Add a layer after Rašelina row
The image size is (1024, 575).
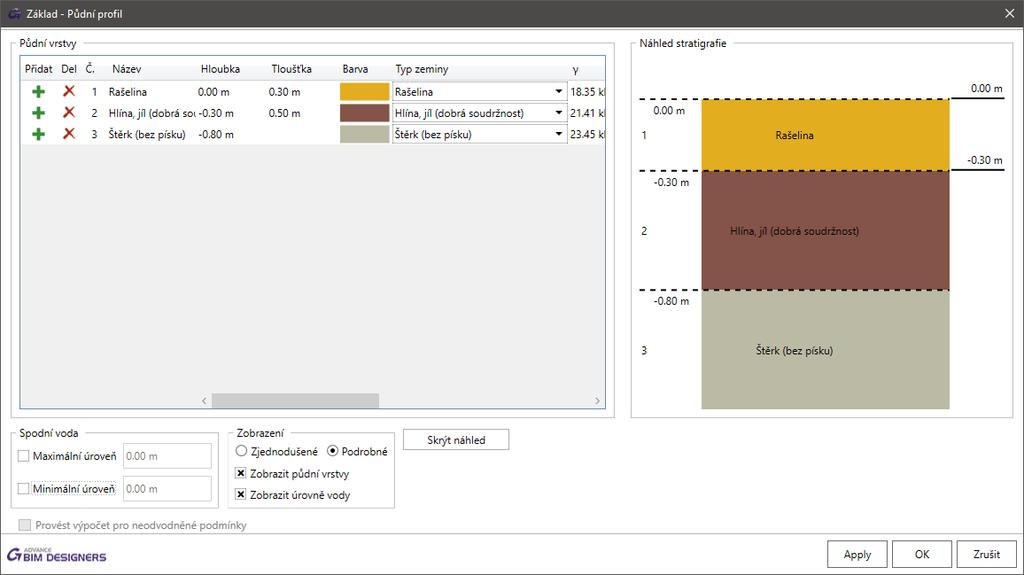[x=39, y=92]
